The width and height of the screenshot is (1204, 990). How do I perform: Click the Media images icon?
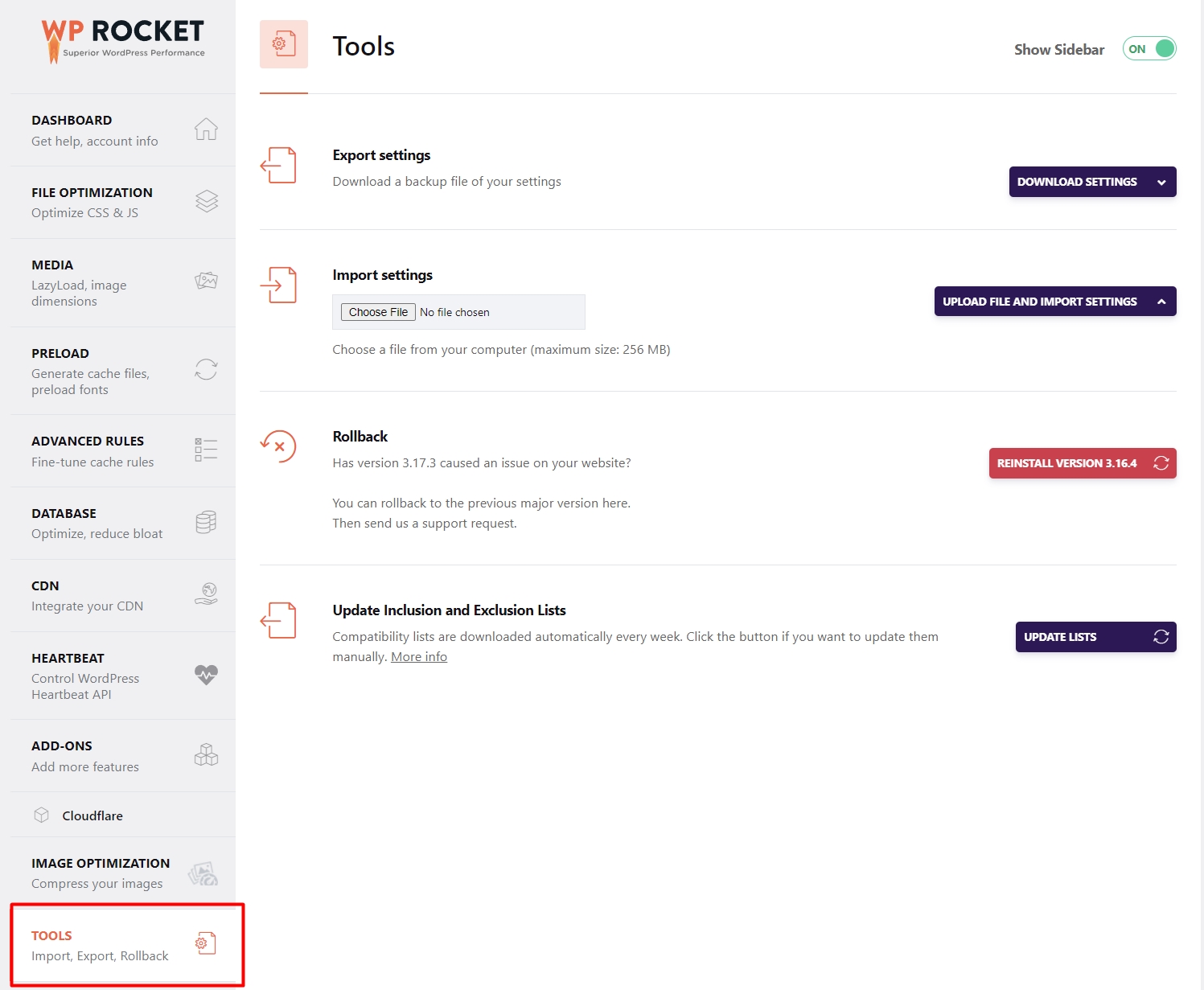[x=207, y=281]
